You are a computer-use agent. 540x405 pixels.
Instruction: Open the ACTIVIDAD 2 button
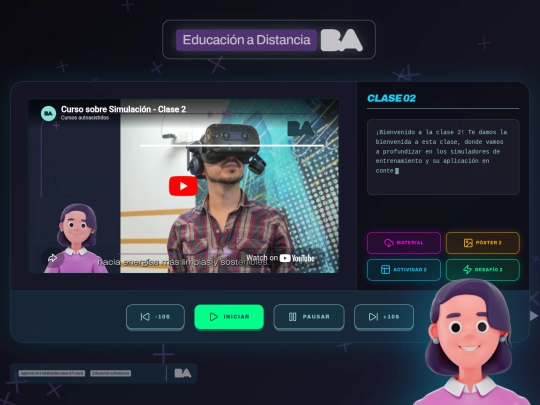pyautogui.click(x=404, y=270)
